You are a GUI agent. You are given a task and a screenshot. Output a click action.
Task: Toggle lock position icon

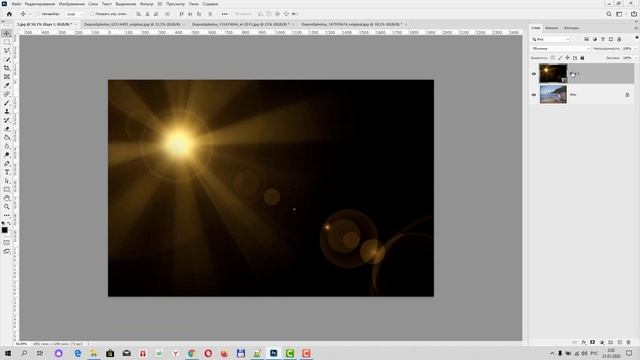567,58
